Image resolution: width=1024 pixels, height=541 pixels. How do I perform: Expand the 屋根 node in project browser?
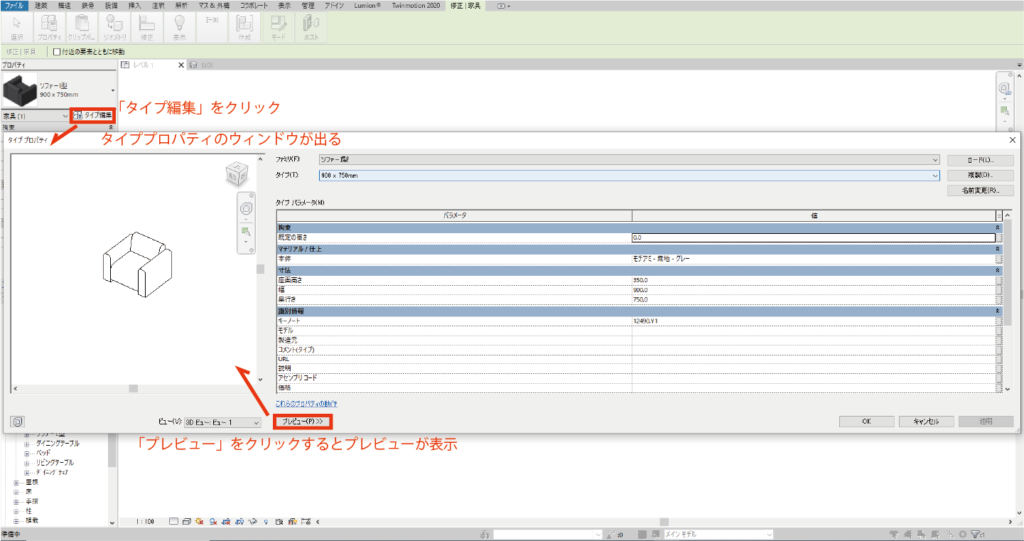[16, 482]
